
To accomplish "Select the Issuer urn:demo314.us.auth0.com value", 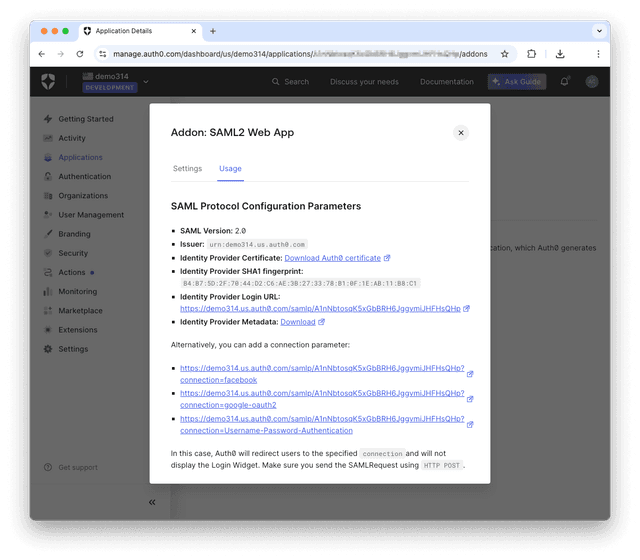I will pyautogui.click(x=257, y=244).
